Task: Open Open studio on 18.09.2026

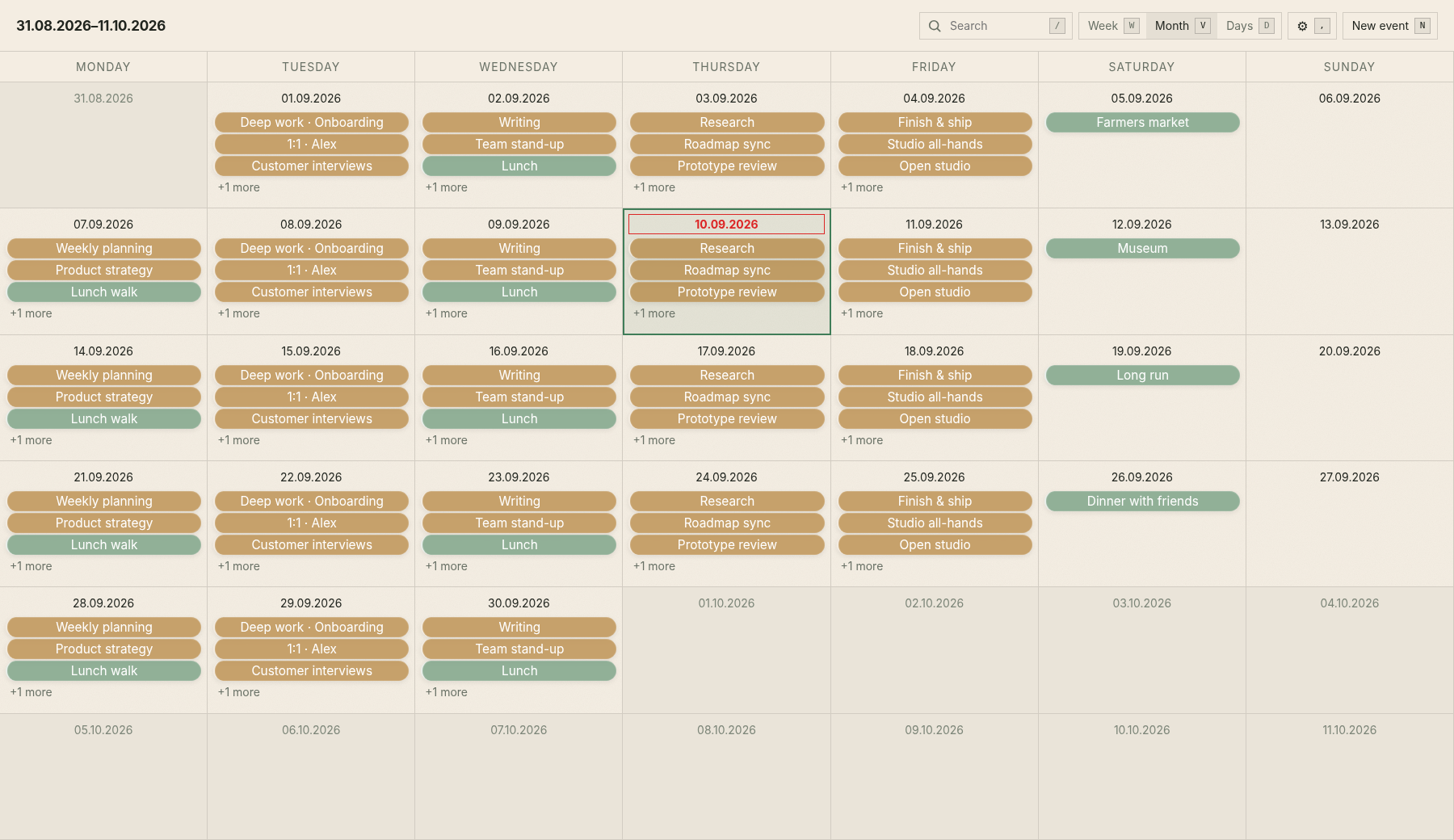Action: (x=935, y=418)
